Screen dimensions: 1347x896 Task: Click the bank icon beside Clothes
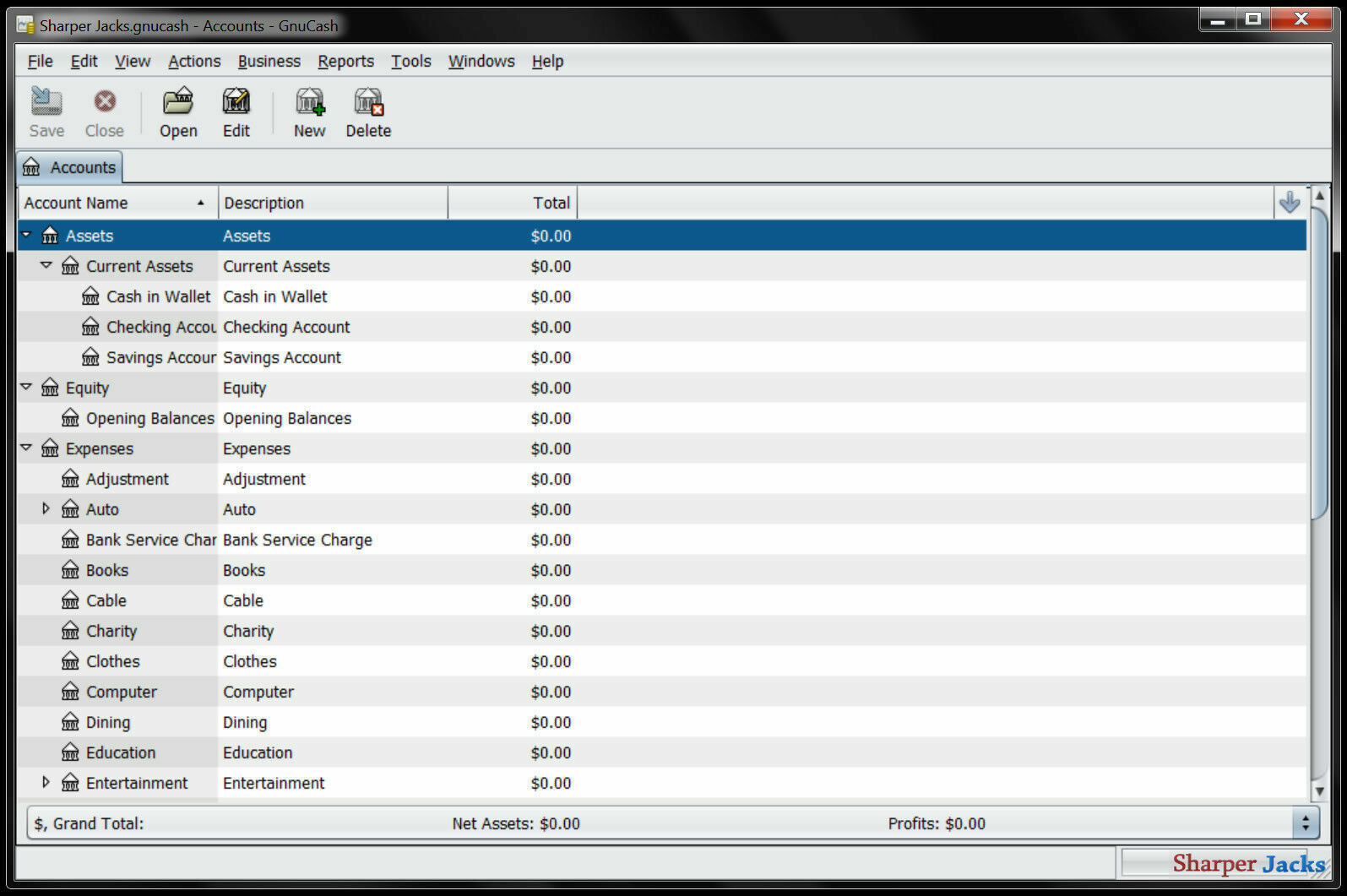pos(70,661)
